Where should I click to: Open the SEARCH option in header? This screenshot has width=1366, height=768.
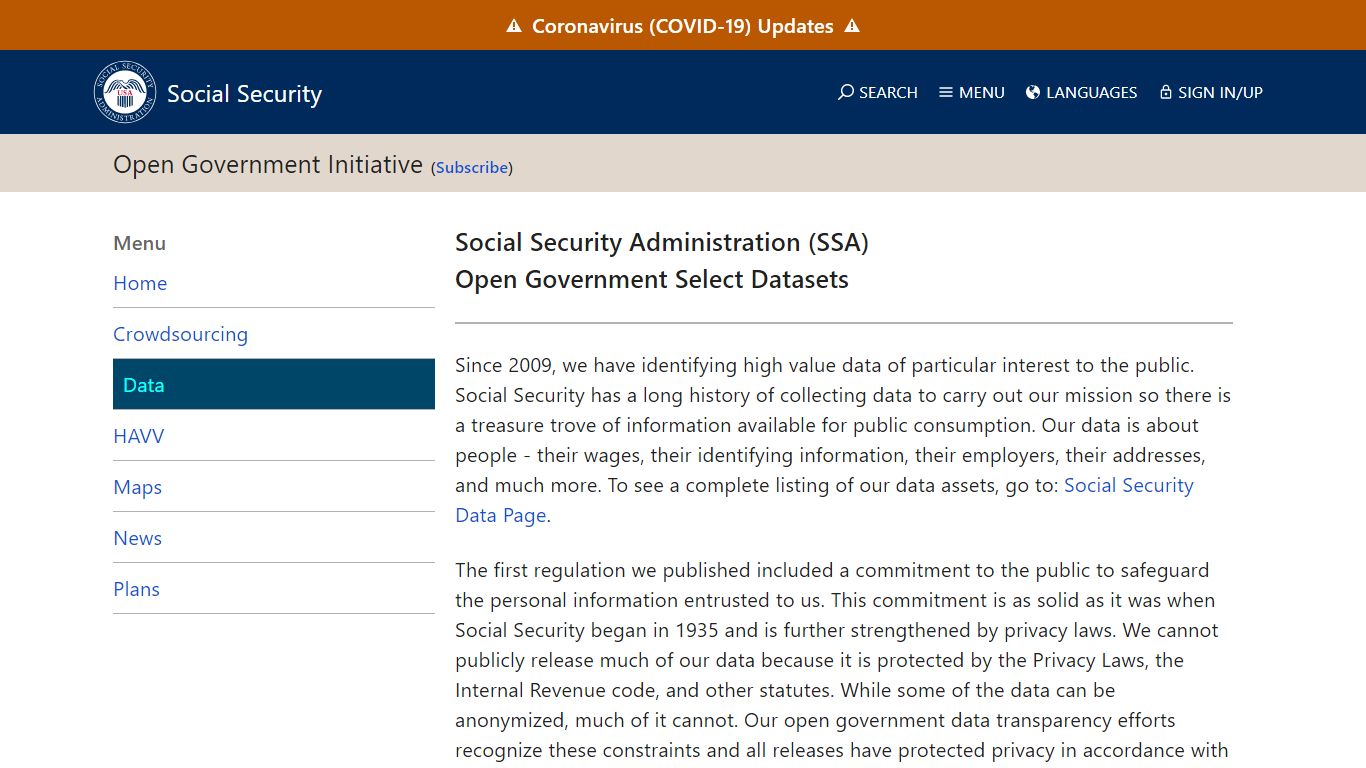878,92
